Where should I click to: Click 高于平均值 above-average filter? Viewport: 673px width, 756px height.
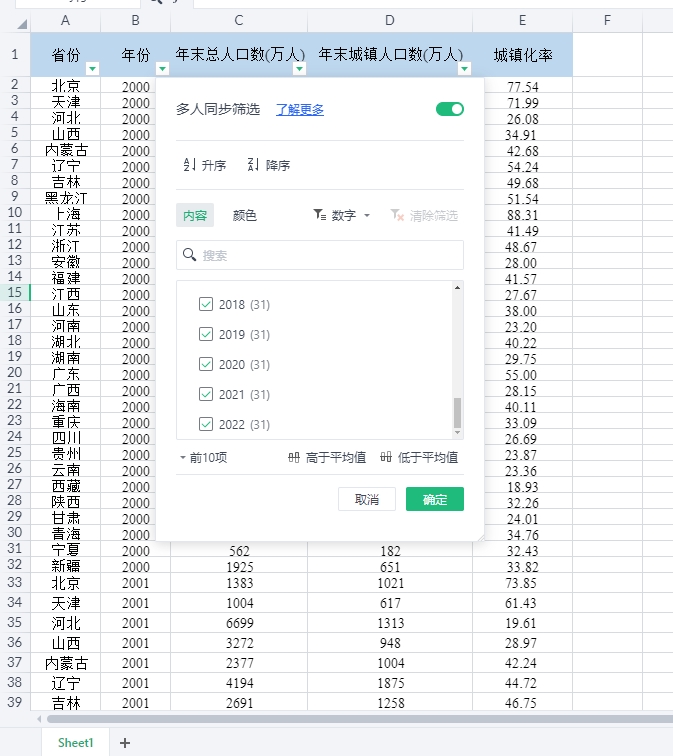coord(327,457)
